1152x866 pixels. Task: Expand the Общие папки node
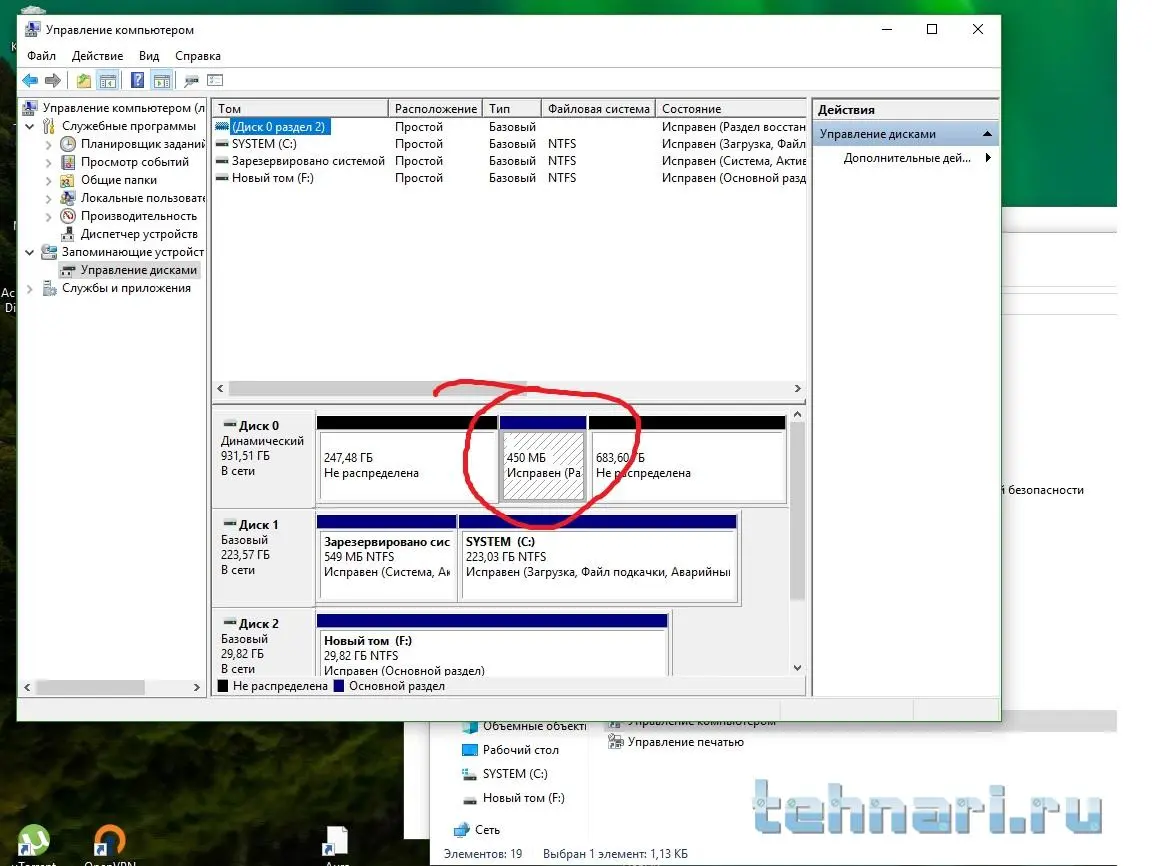pos(48,181)
